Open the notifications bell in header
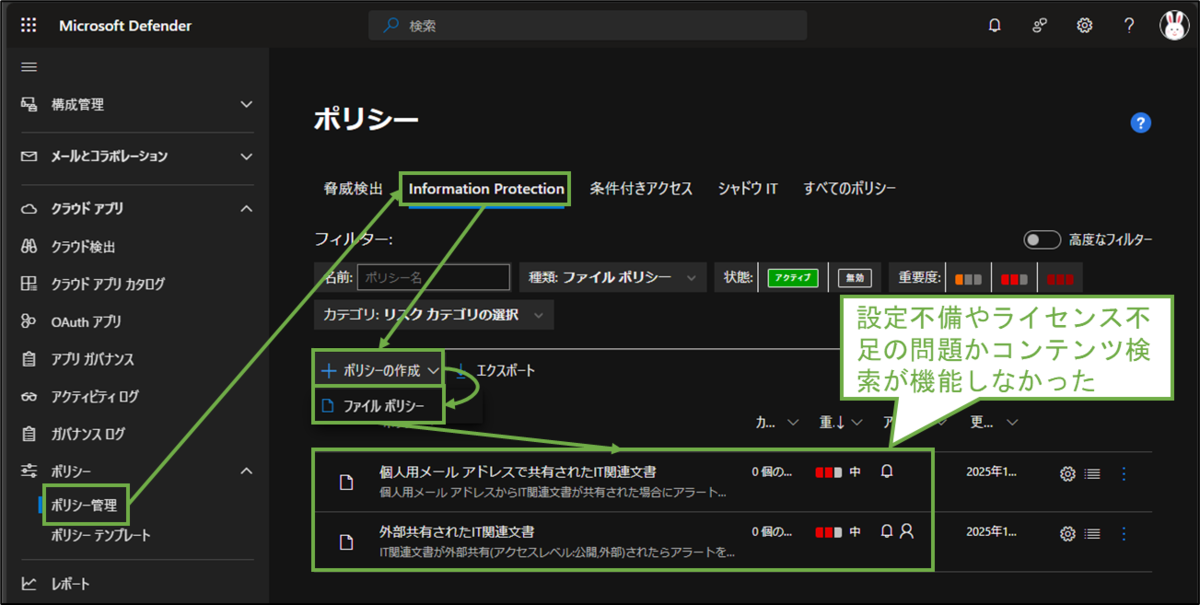The image size is (1200, 605). coord(994,25)
